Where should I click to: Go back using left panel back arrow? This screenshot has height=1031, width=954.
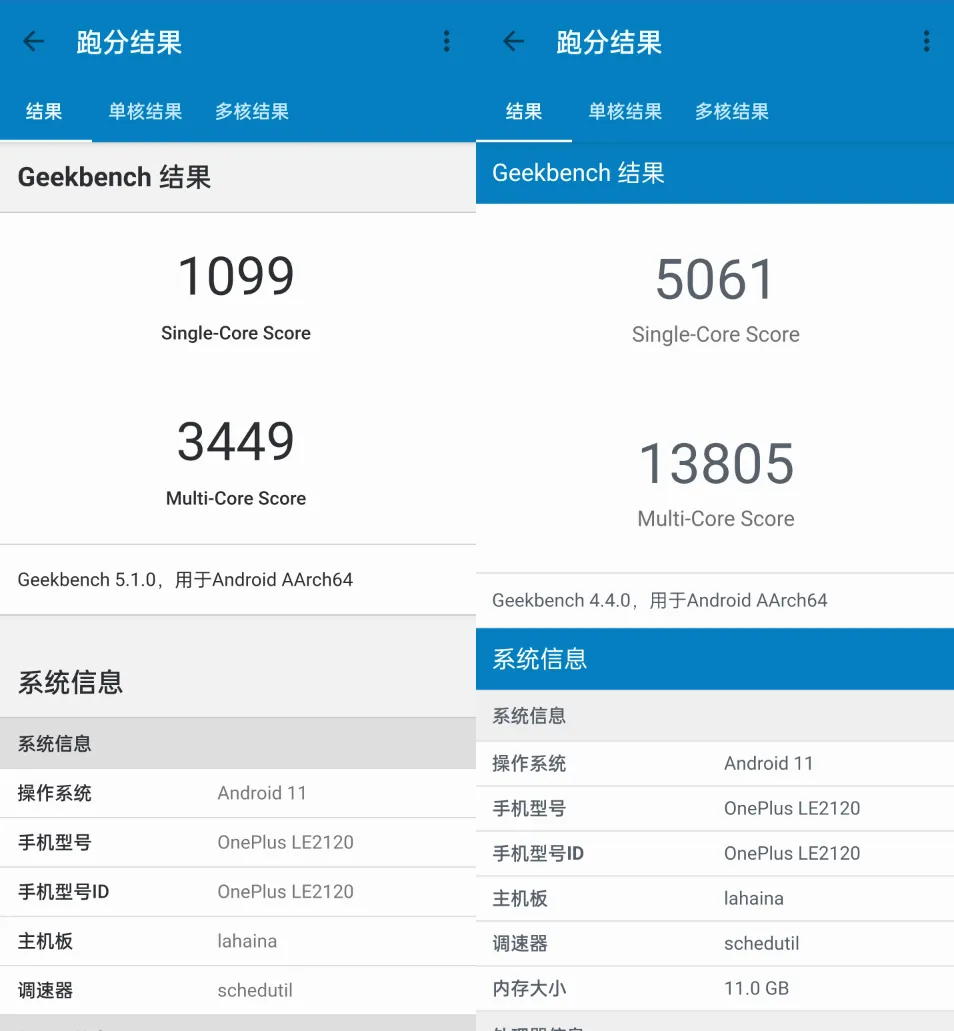(34, 41)
